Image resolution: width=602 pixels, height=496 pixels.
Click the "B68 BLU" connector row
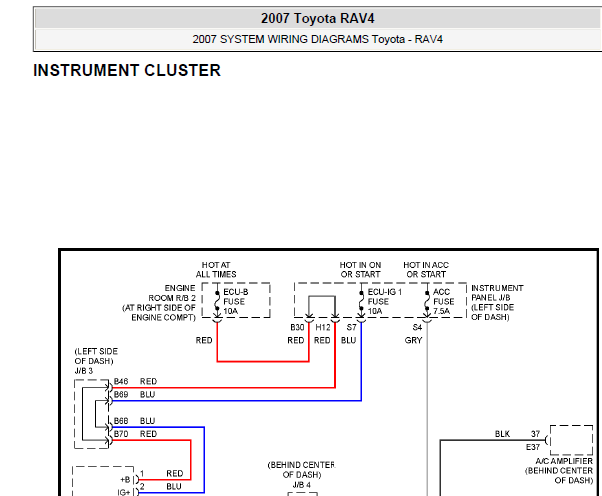134,421
